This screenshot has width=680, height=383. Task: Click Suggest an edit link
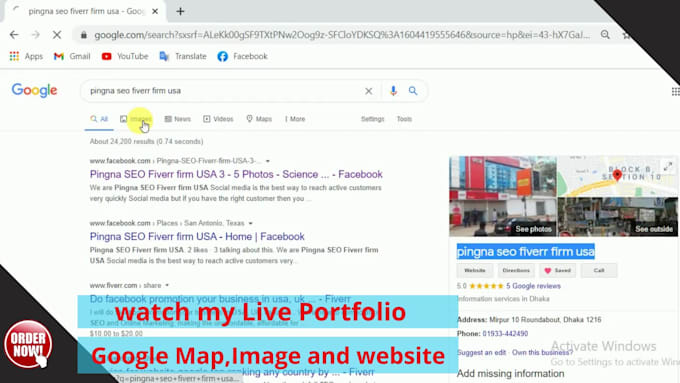coord(481,353)
